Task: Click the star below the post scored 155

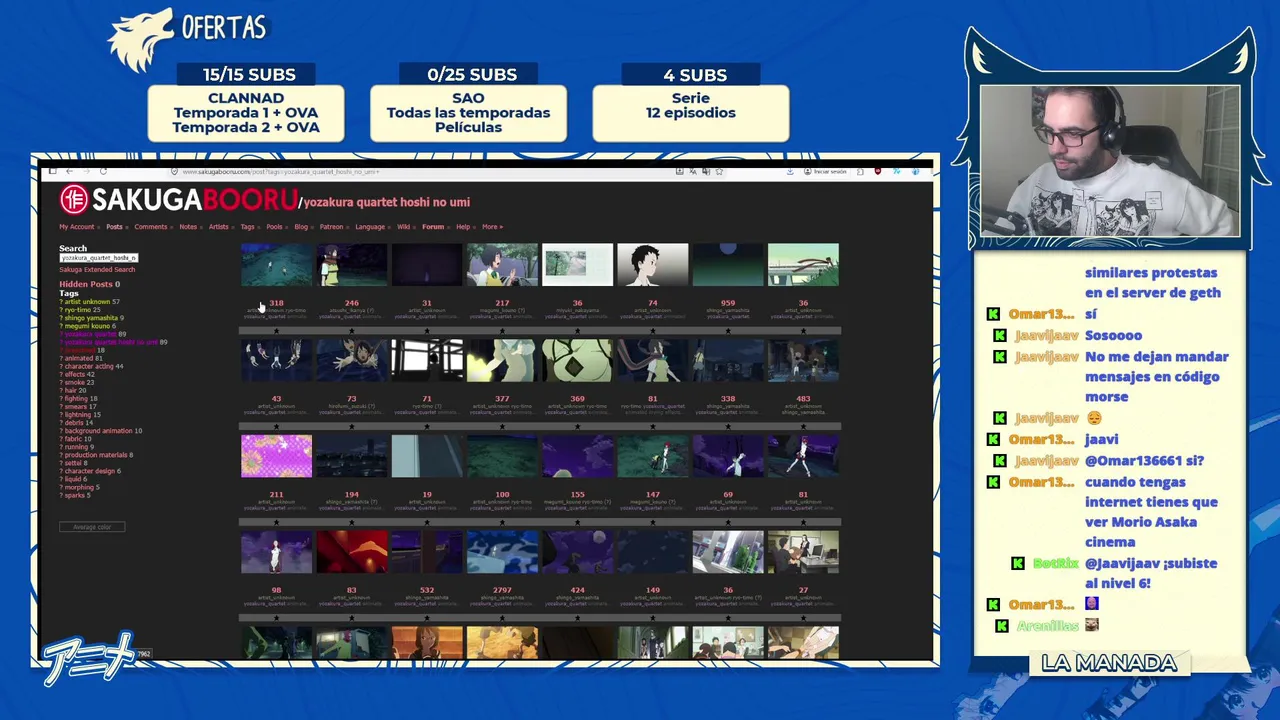Action: coord(577,522)
